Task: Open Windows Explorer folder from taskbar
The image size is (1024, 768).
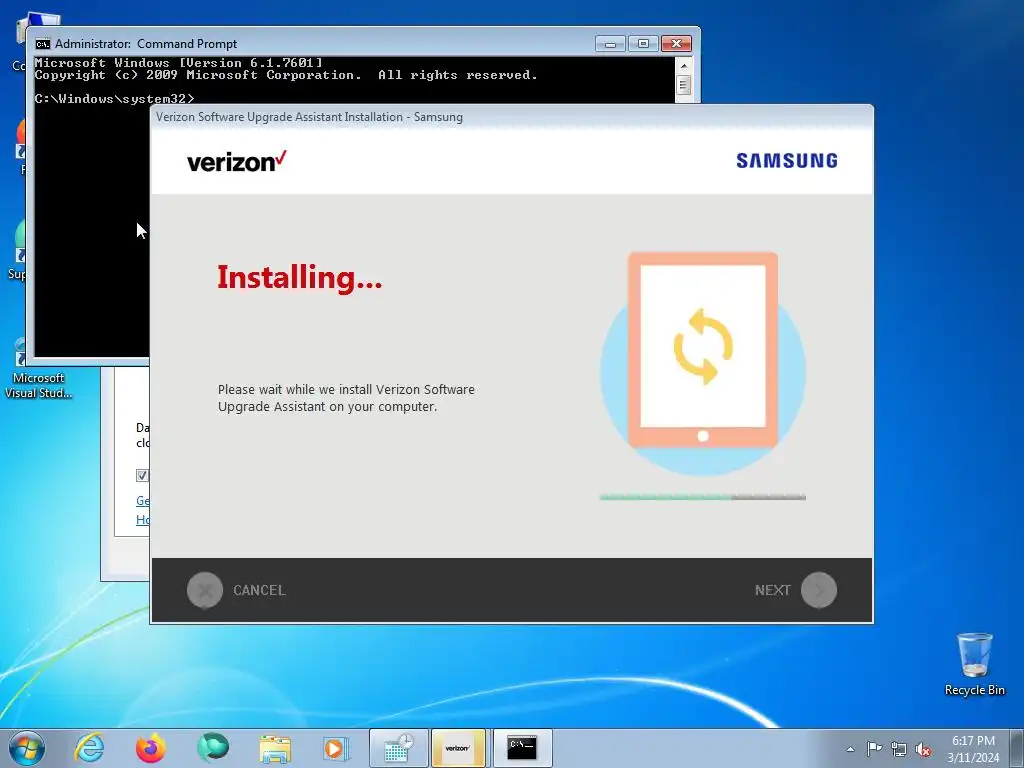Action: point(275,748)
